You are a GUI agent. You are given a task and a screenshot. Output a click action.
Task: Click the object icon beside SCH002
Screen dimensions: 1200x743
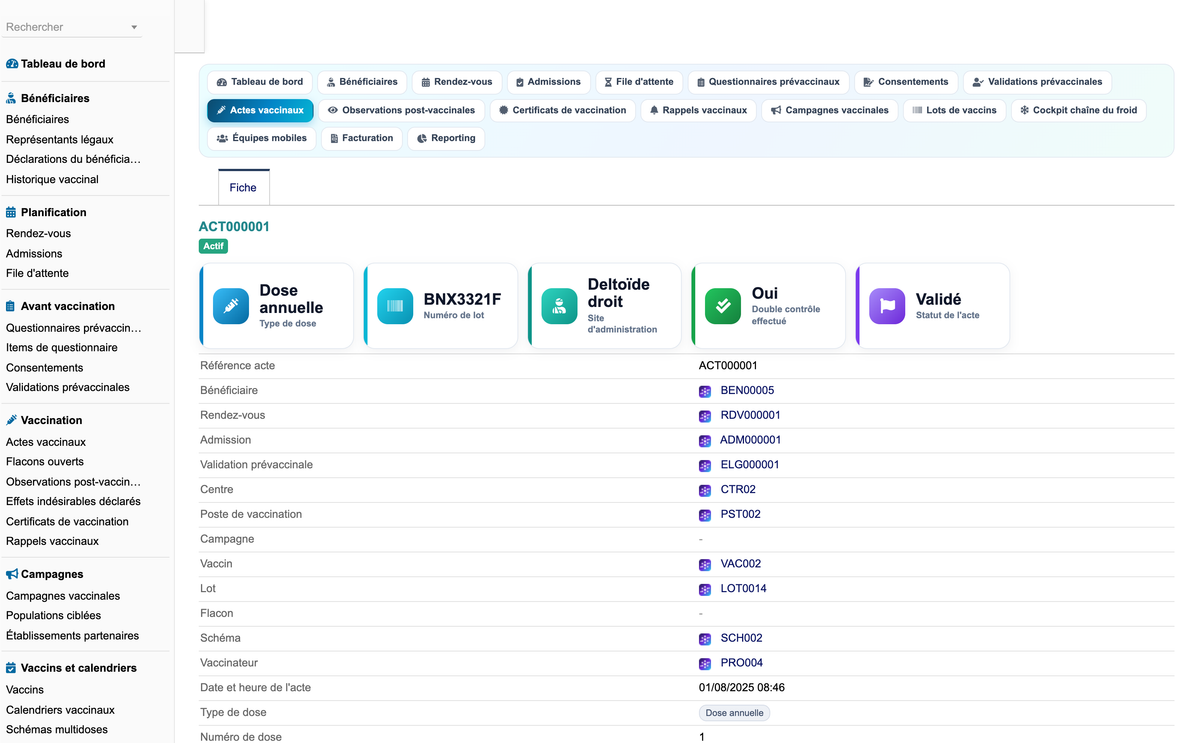(705, 639)
